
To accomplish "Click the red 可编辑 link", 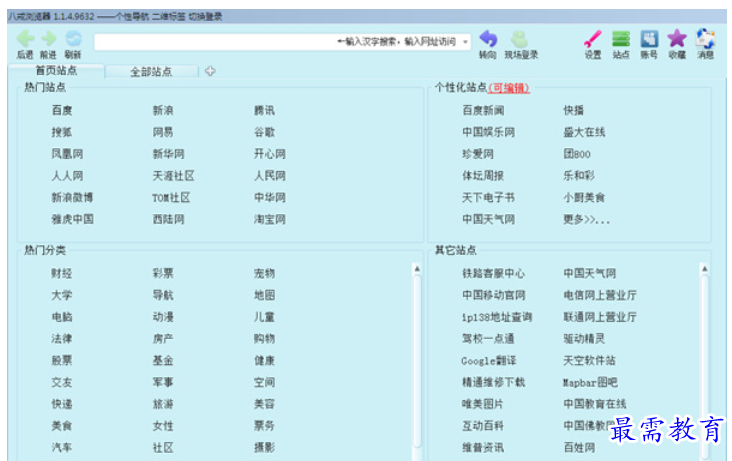I will pos(508,88).
